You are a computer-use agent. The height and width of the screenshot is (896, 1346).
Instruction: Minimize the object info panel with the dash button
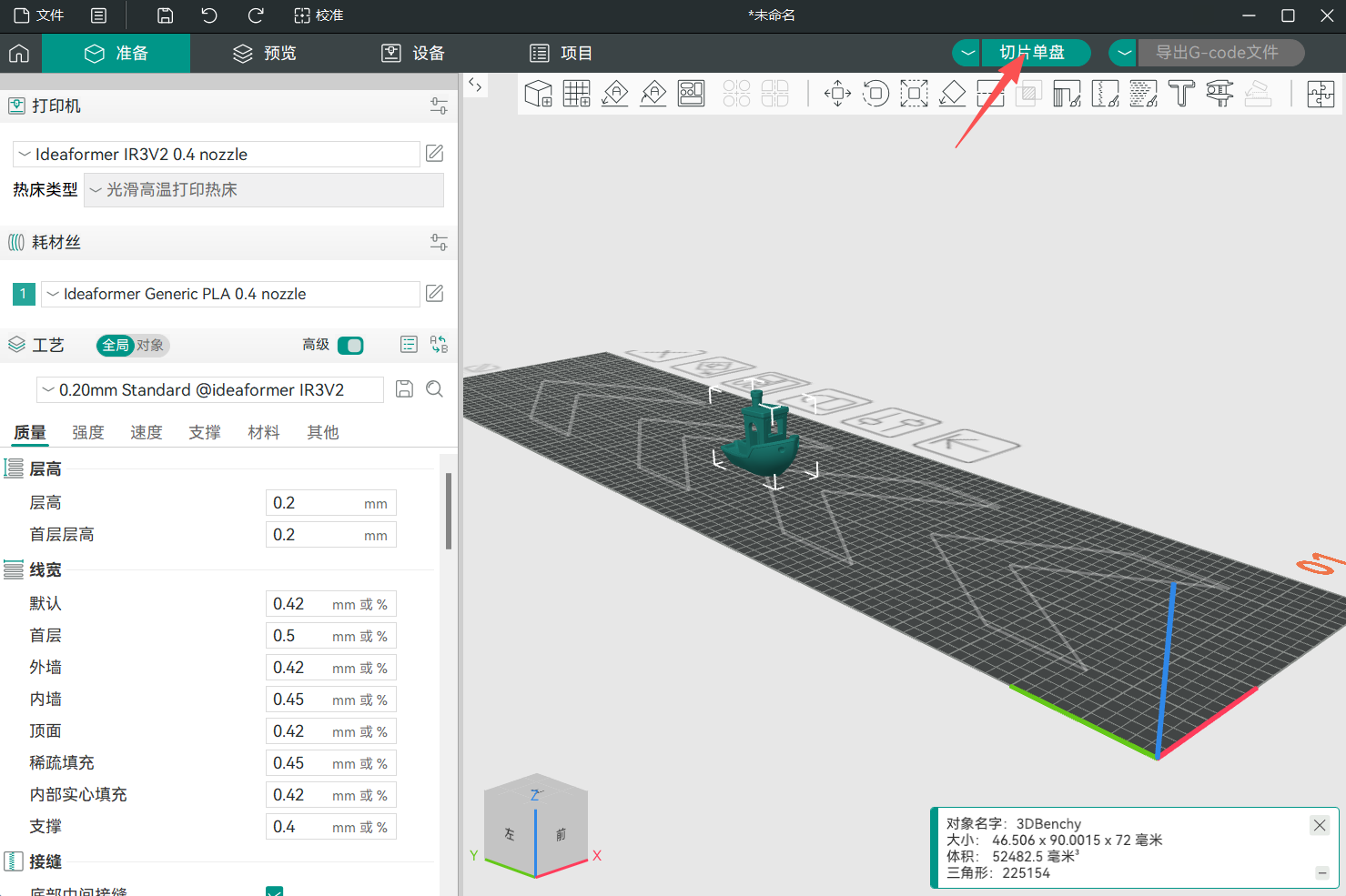point(1322,873)
